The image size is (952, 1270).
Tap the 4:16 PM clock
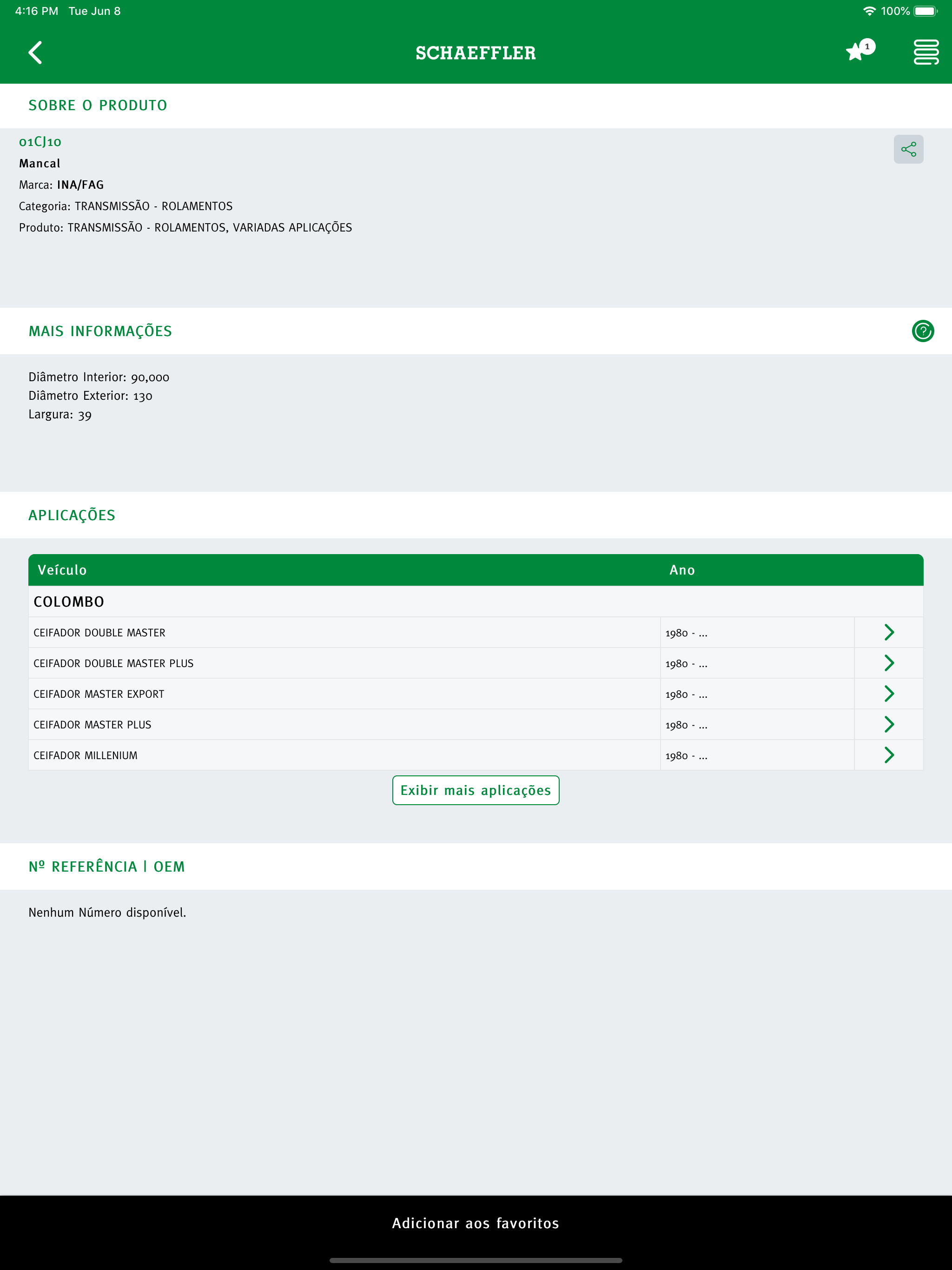37,11
